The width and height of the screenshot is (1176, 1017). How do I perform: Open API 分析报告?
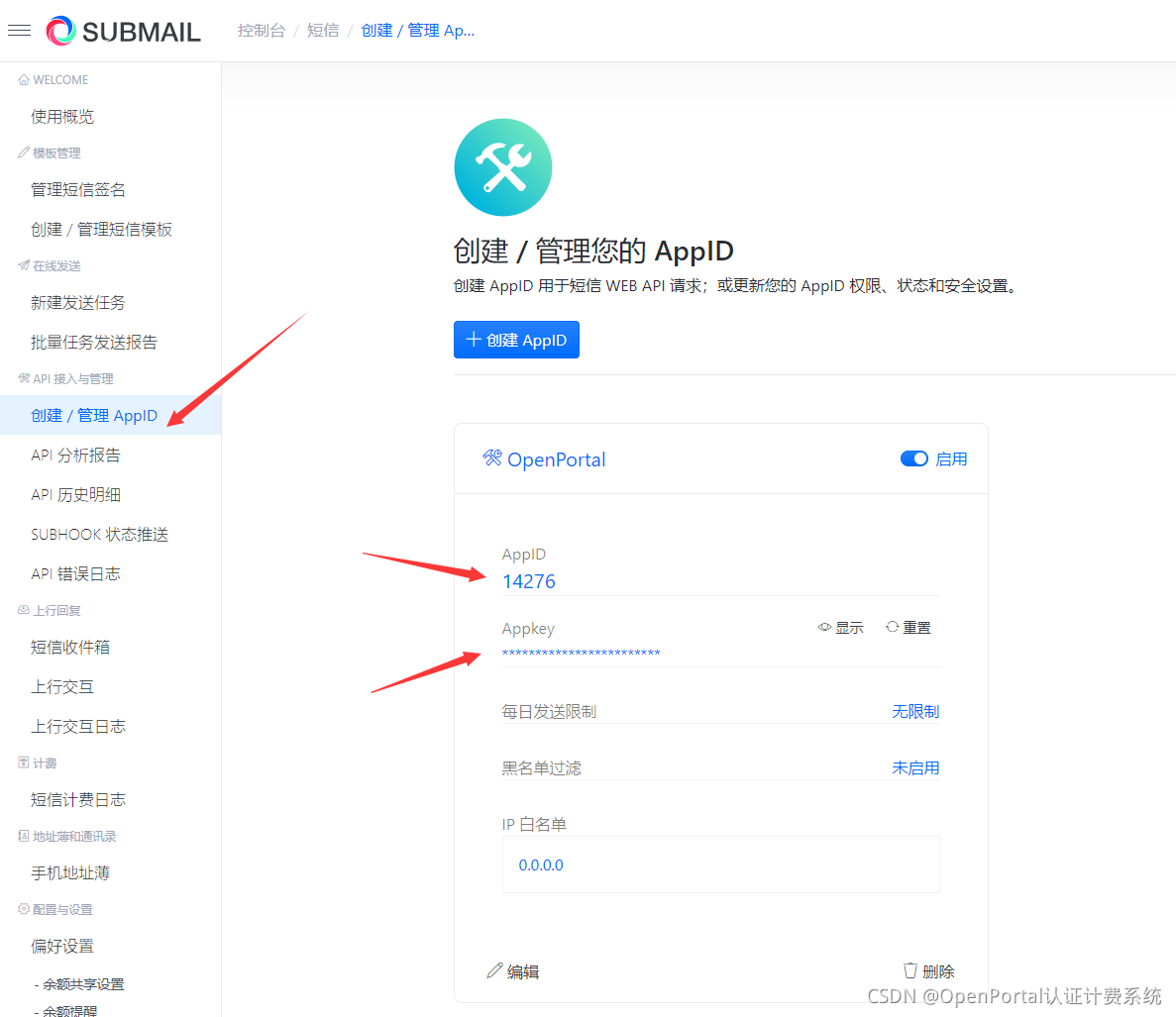coord(75,455)
